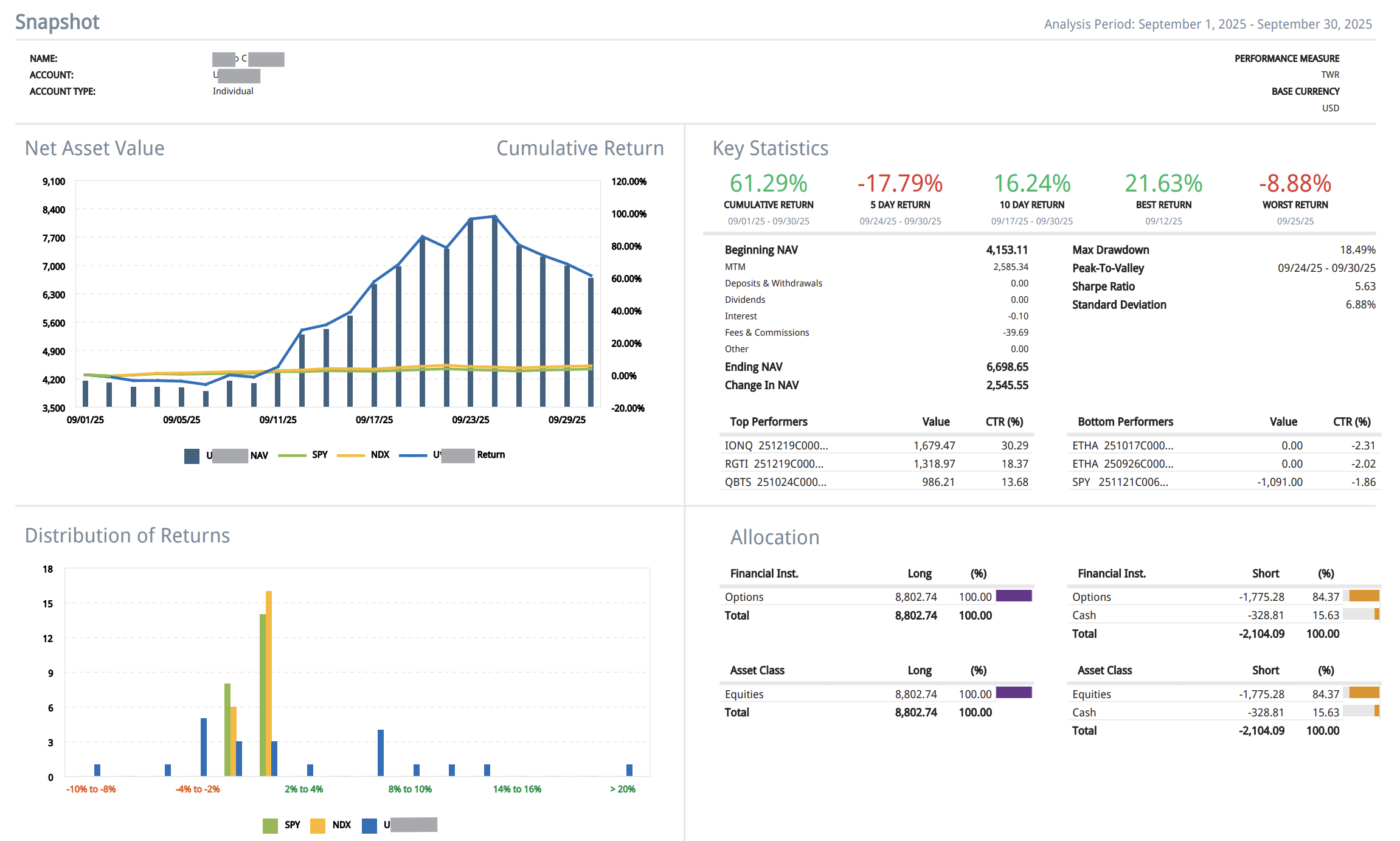Click the 09/23/25 date axis label
This screenshot has width=1400, height=841.
(x=470, y=420)
